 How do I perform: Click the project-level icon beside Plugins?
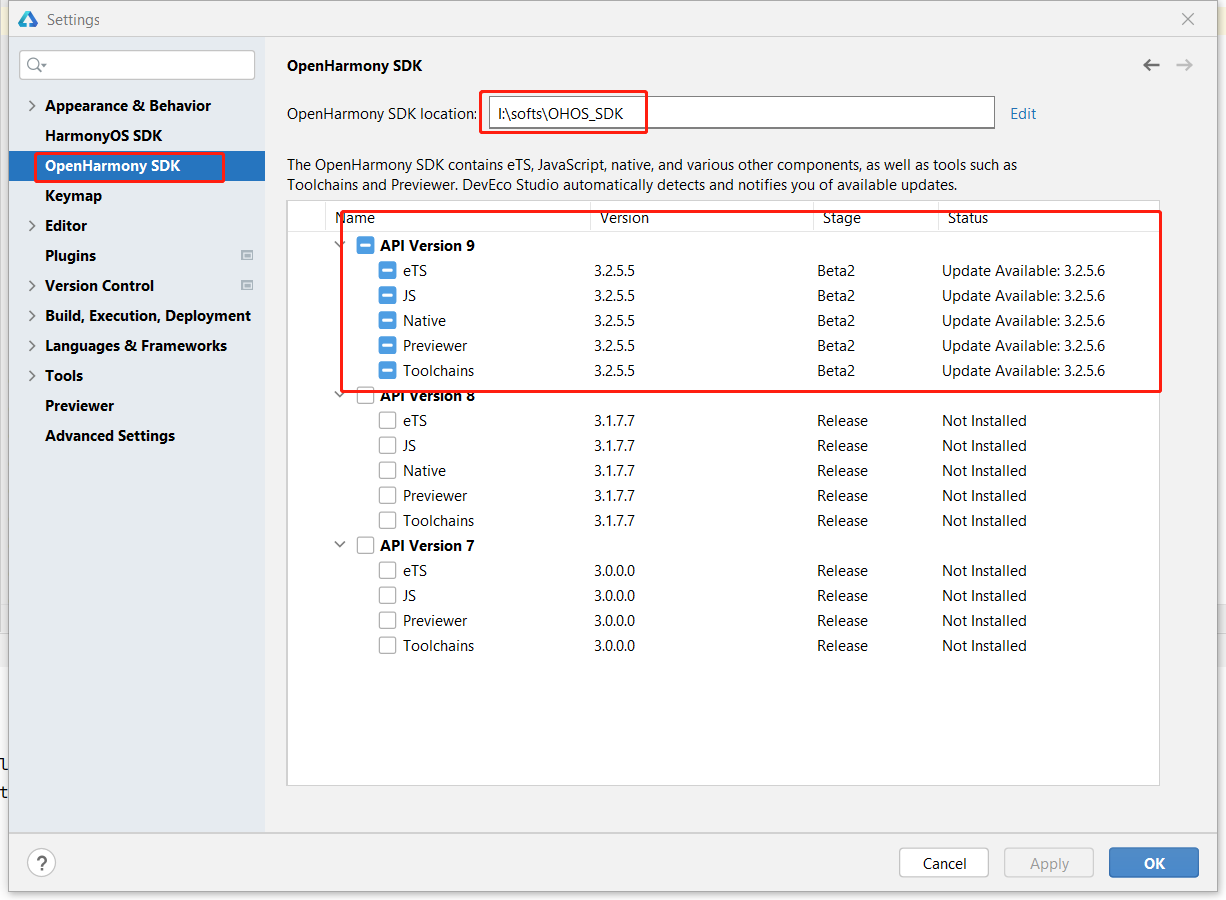[247, 255]
